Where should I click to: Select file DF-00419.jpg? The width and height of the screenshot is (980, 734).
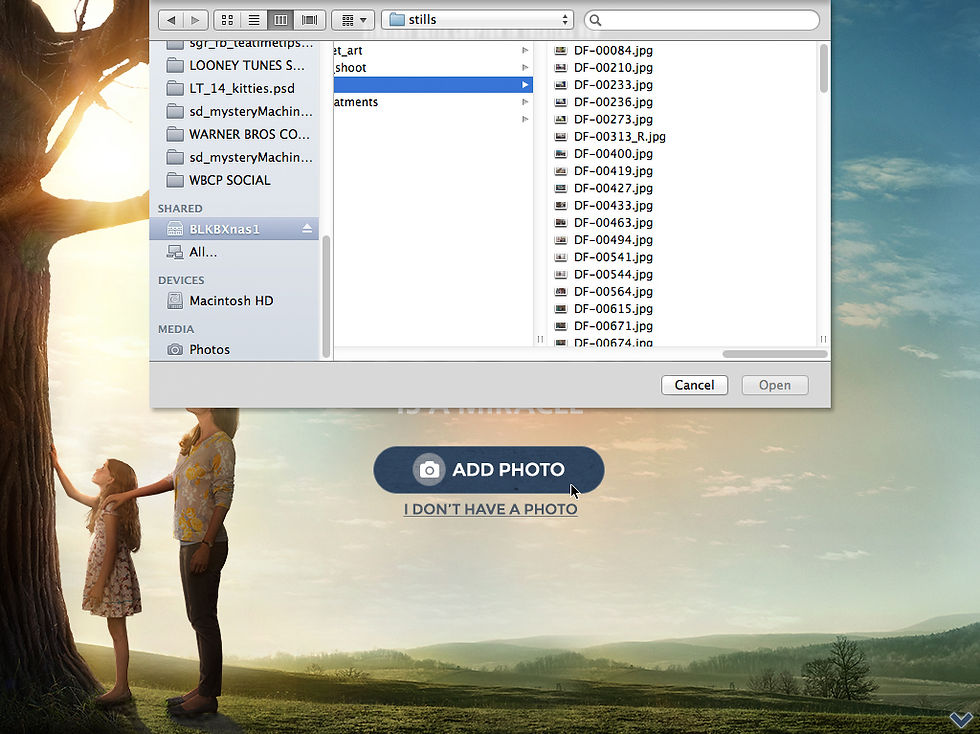click(x=612, y=171)
